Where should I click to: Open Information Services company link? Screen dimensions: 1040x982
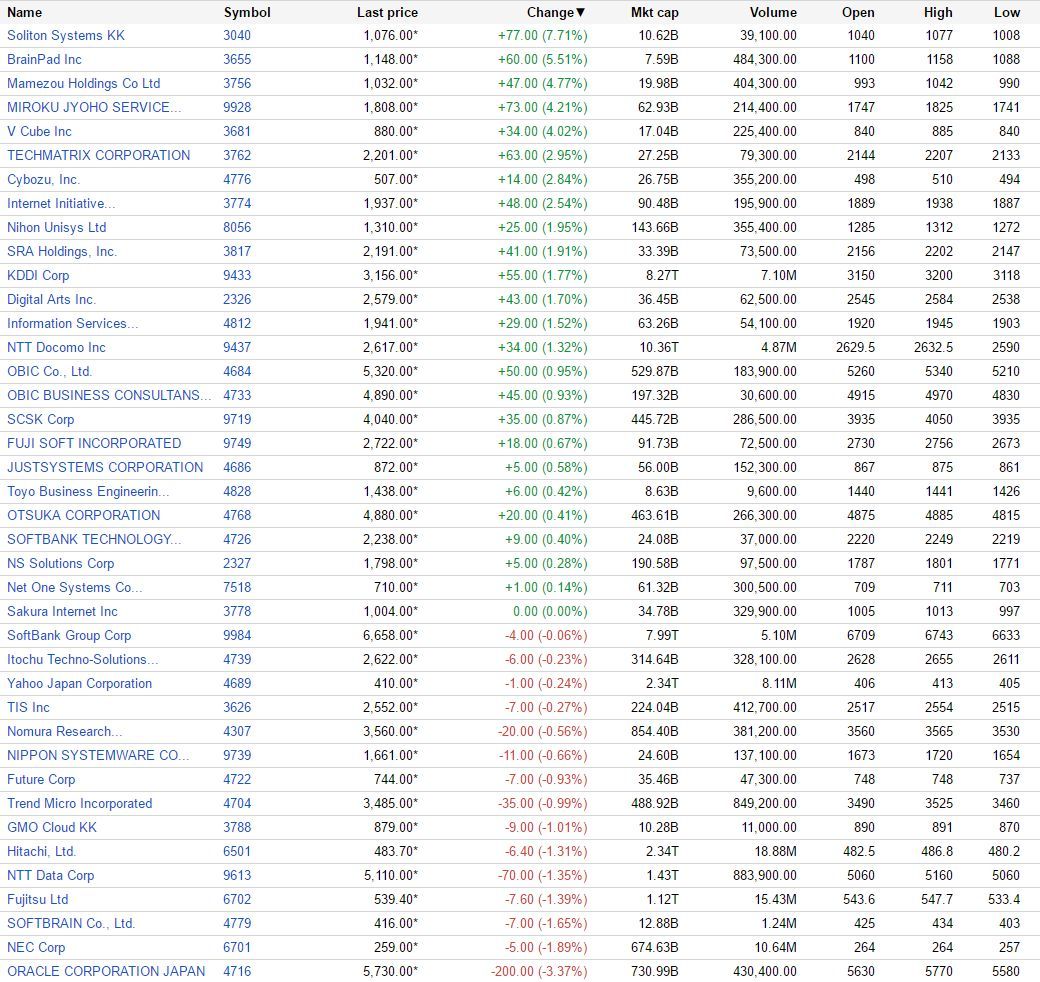click(x=72, y=324)
